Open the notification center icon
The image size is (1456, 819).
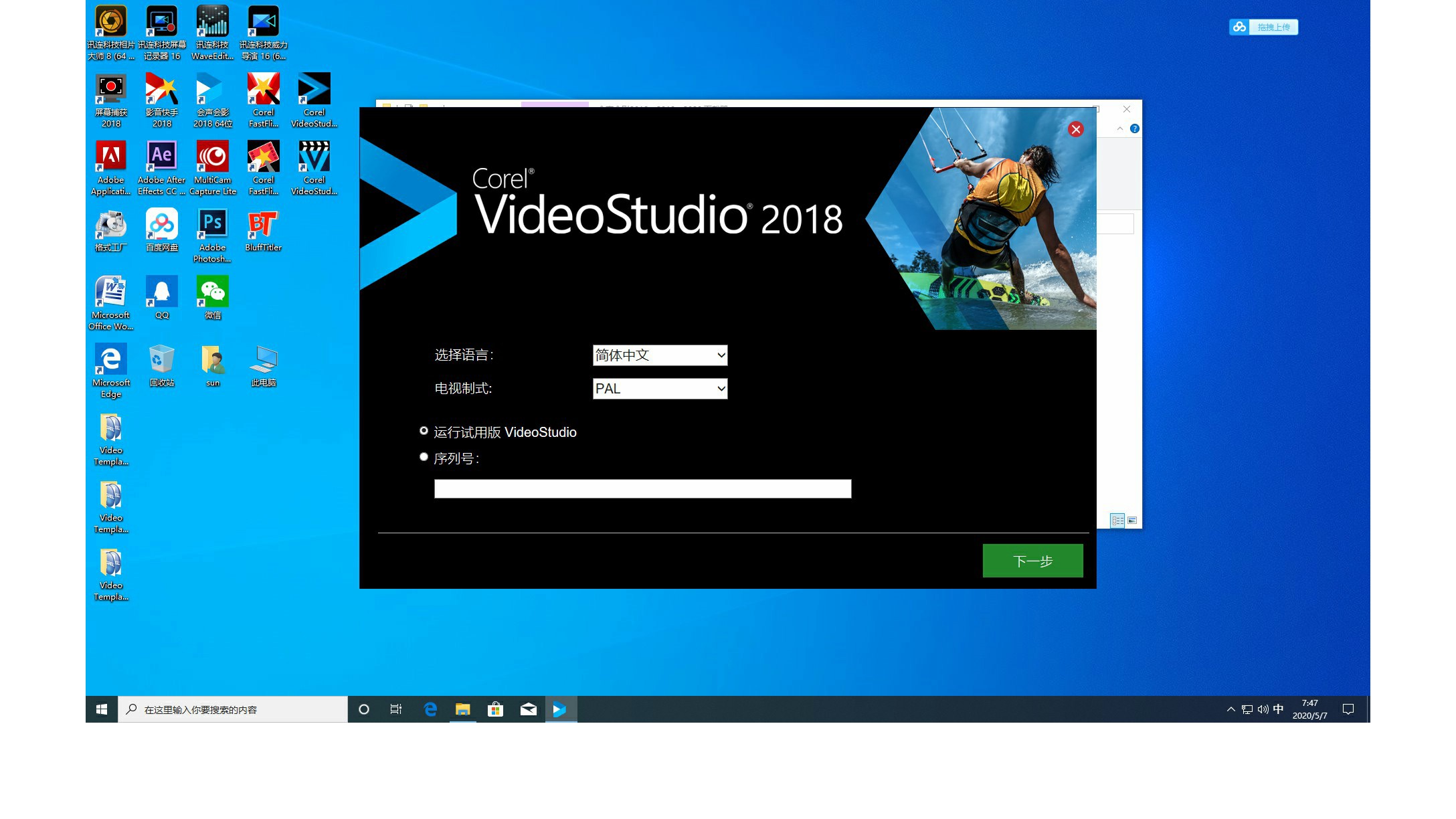point(1348,709)
